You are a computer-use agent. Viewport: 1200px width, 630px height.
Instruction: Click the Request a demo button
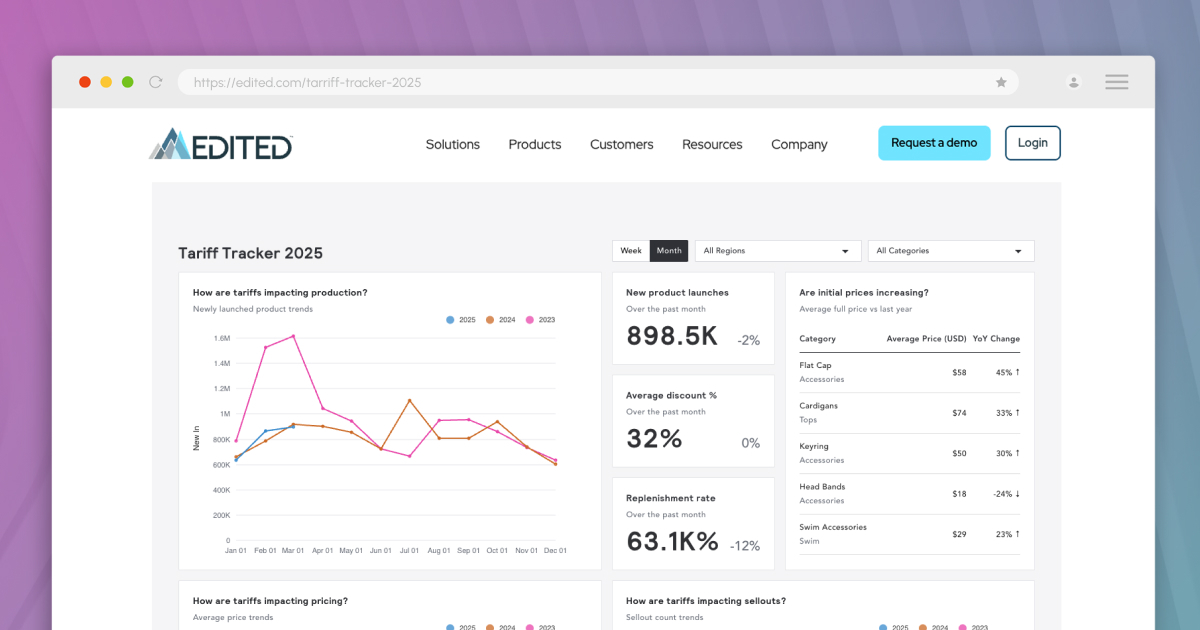(934, 143)
